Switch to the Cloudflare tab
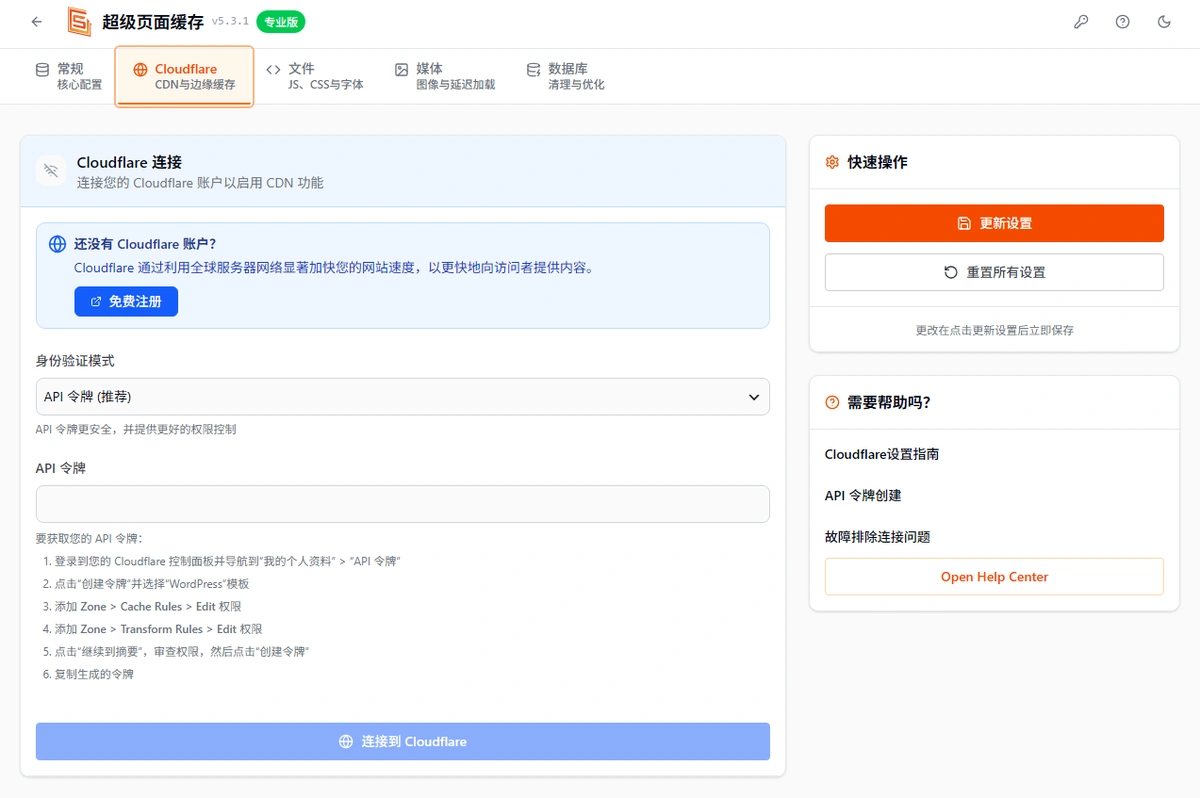Screen dimensions: 1200x798 (x=185, y=76)
